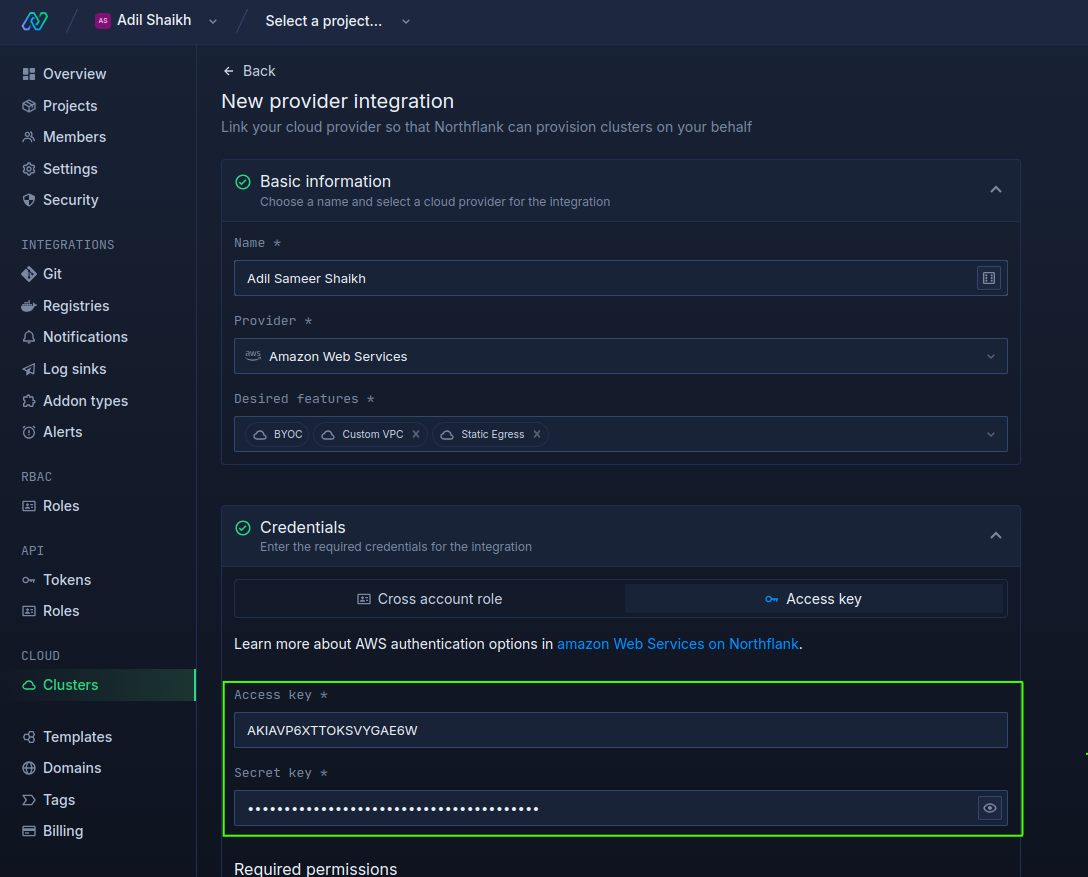Open the amazon Web Services on Northflank link
Screen dimensions: 1088x877
pyautogui.click(x=677, y=643)
